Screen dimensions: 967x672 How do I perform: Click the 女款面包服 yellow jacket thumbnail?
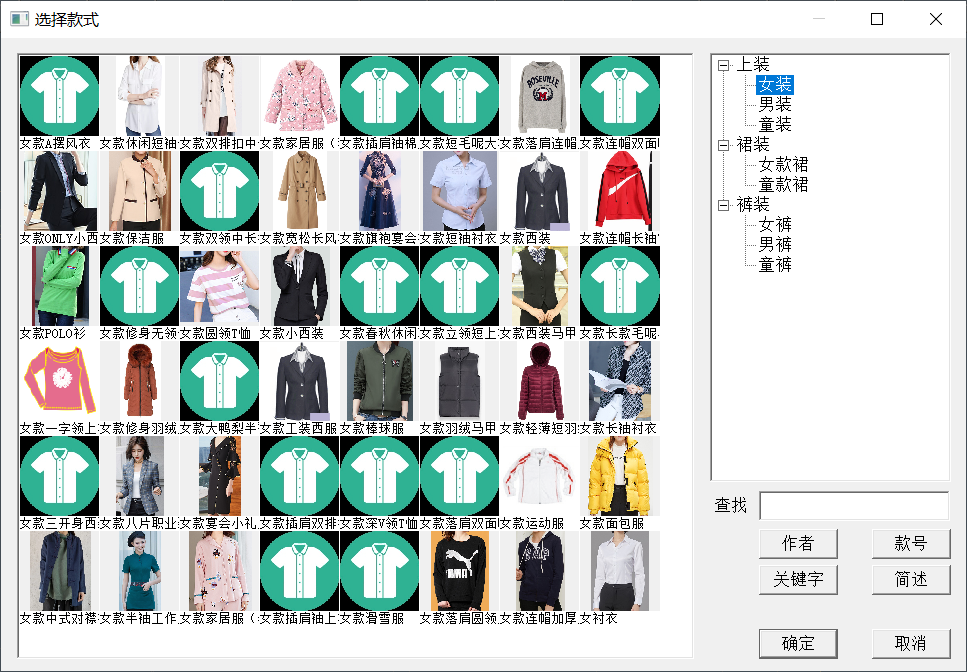[619, 475]
